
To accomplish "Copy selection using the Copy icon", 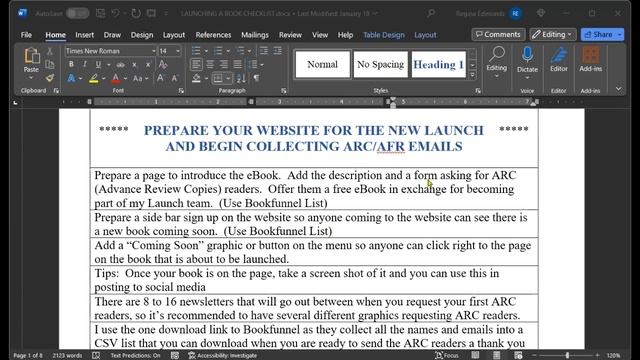I will 50,64.
